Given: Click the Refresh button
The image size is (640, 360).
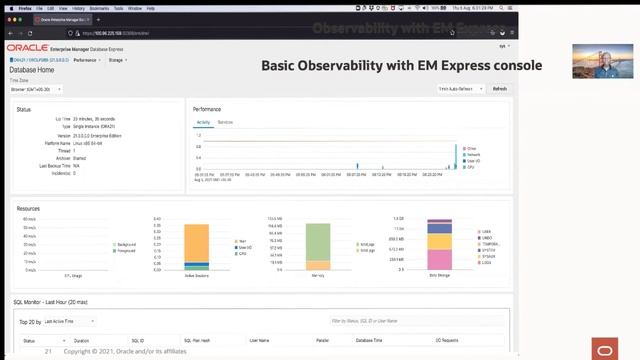Looking at the screenshot, I should point(500,89).
